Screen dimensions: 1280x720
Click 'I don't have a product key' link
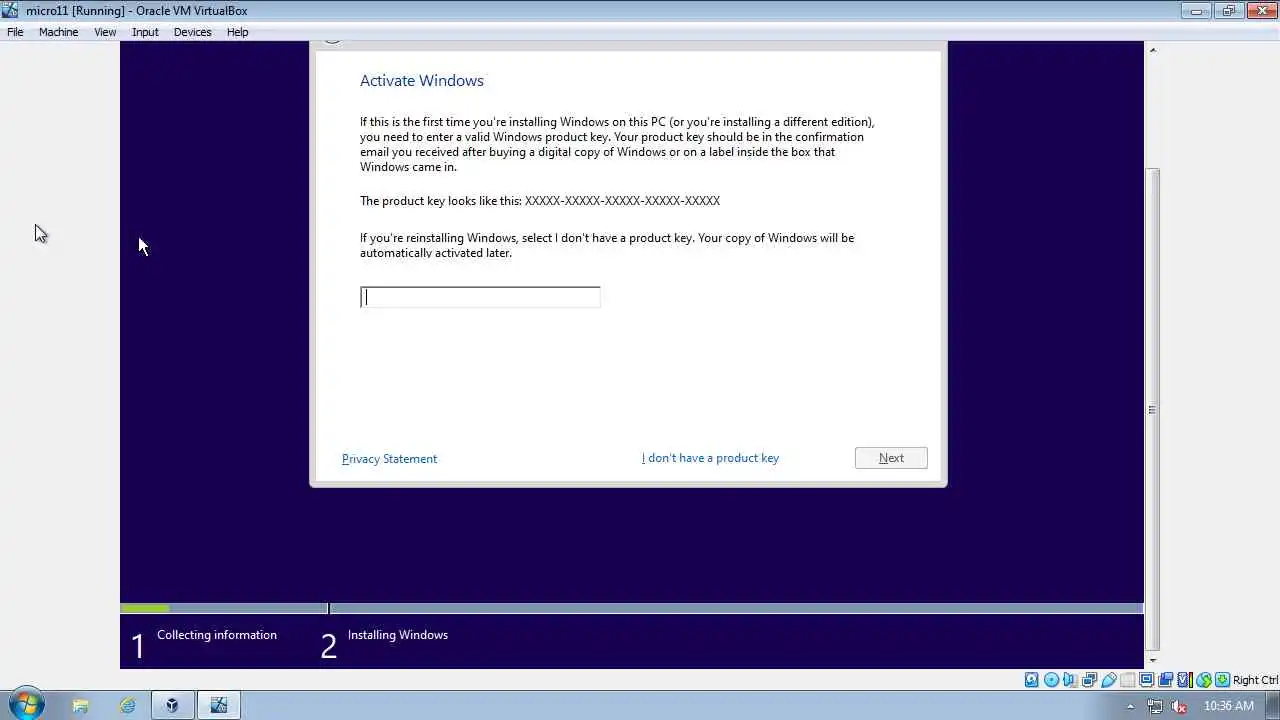[x=710, y=458]
